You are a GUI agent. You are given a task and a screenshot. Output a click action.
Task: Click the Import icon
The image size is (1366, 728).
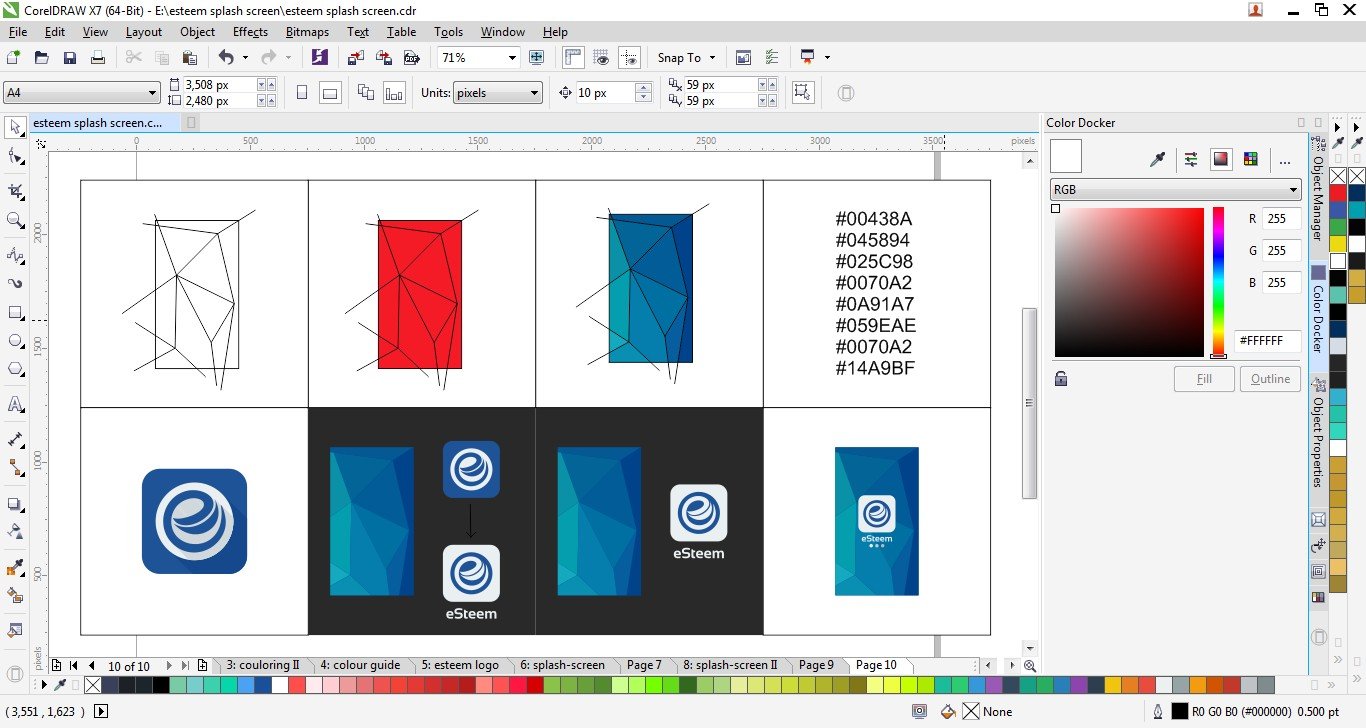pyautogui.click(x=356, y=58)
